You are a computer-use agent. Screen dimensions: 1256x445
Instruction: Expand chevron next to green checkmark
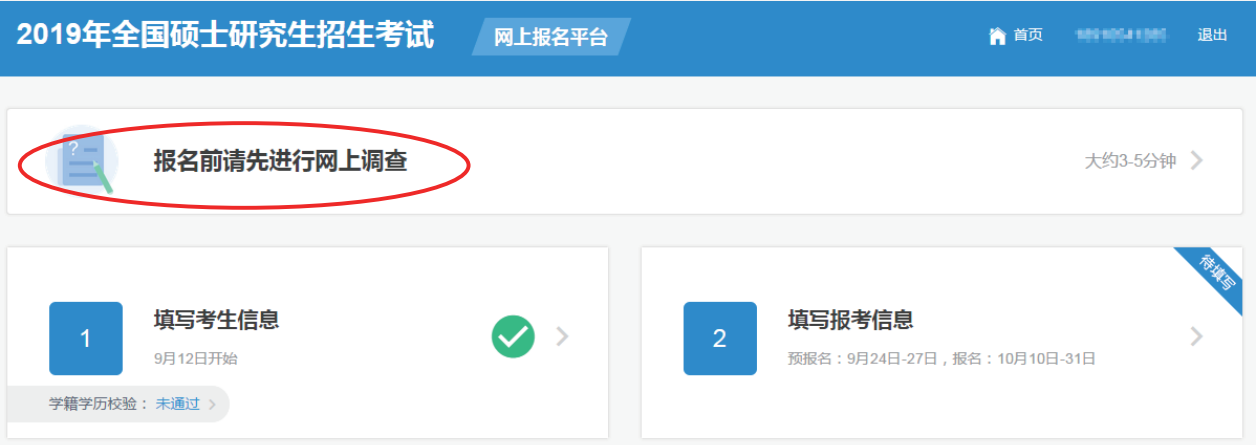pos(562,337)
